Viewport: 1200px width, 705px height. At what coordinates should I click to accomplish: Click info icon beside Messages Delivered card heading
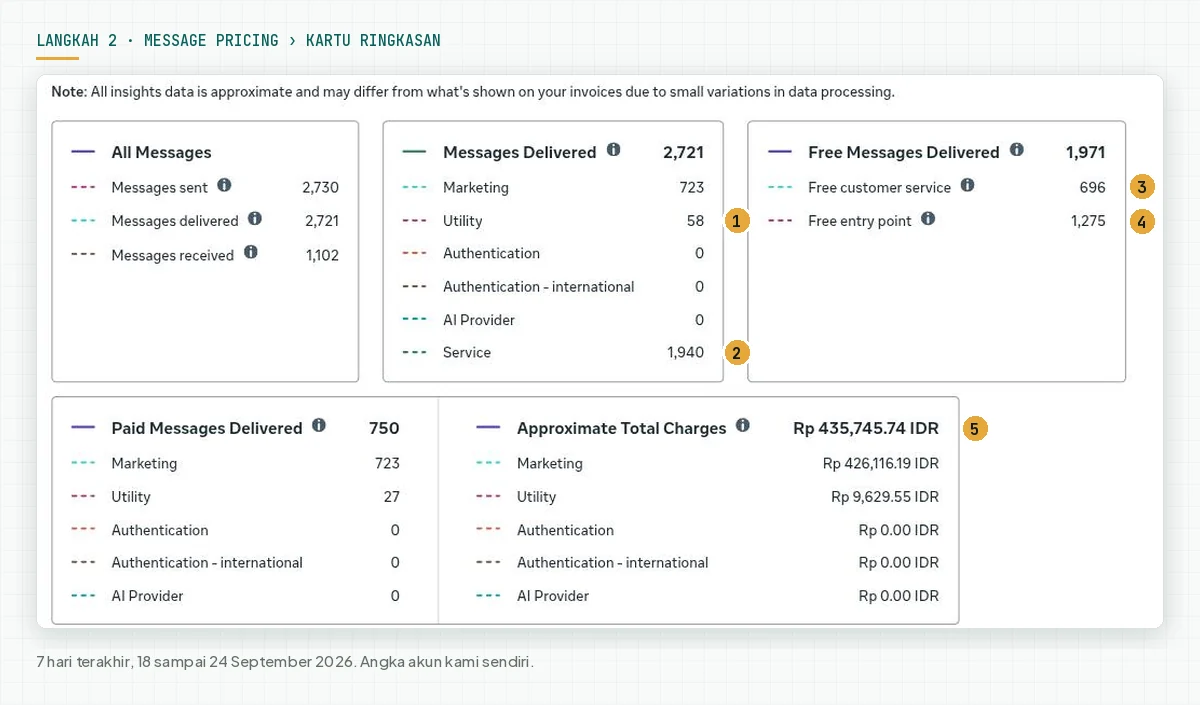[x=613, y=150]
